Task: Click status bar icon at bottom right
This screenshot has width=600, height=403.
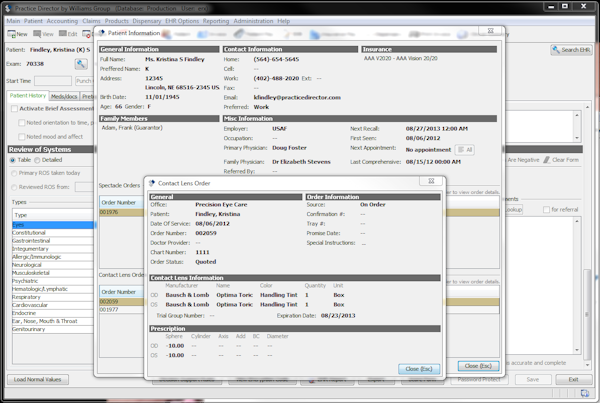Action: click(x=585, y=393)
